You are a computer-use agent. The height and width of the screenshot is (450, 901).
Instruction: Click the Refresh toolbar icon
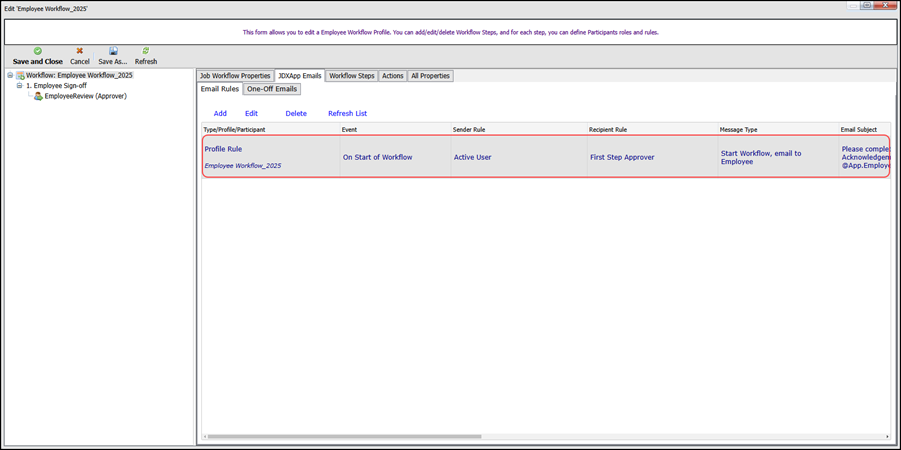pyautogui.click(x=146, y=51)
